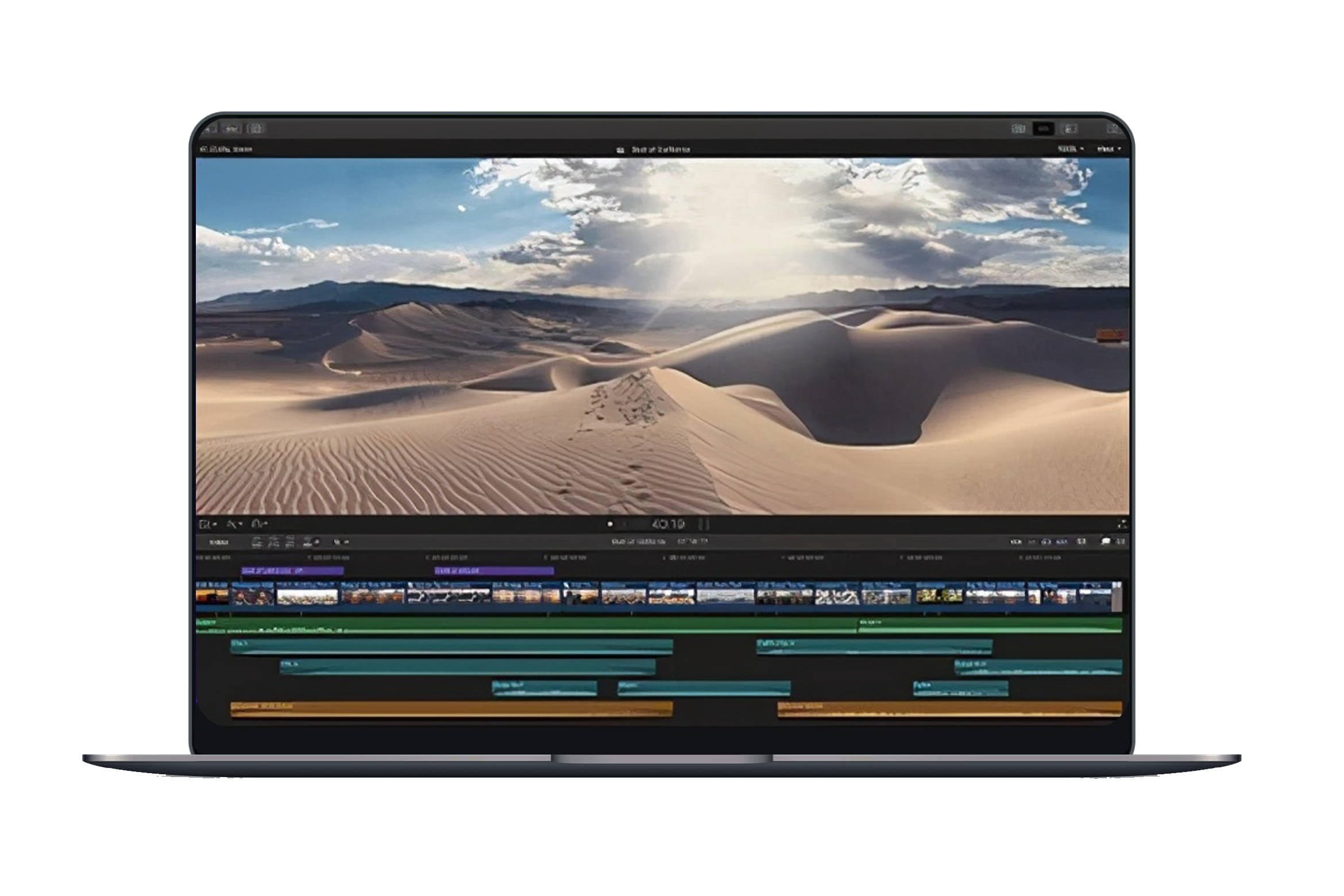Select the long orange music clip on the left
This screenshot has width=1344, height=896.
point(451,709)
